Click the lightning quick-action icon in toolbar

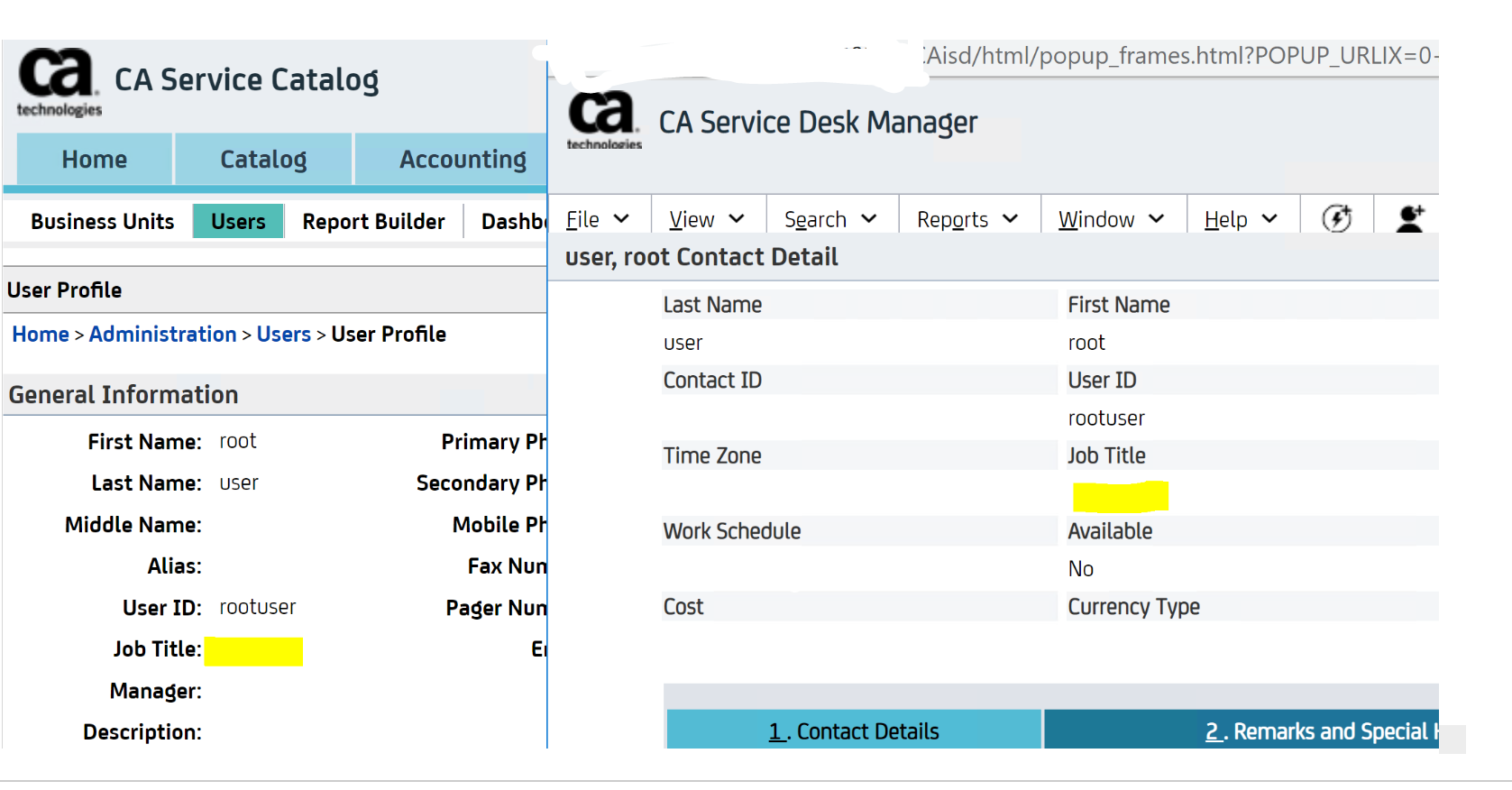coord(1336,218)
